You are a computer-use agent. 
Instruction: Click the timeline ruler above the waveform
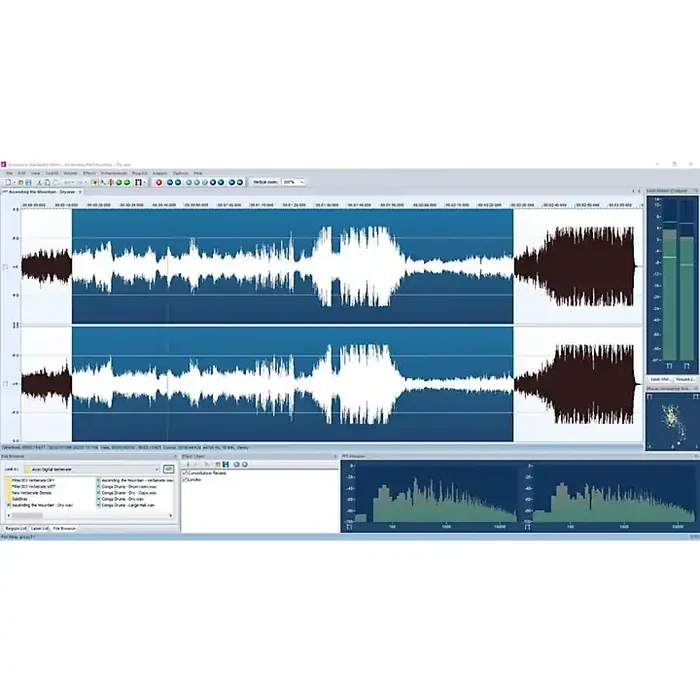[332, 205]
